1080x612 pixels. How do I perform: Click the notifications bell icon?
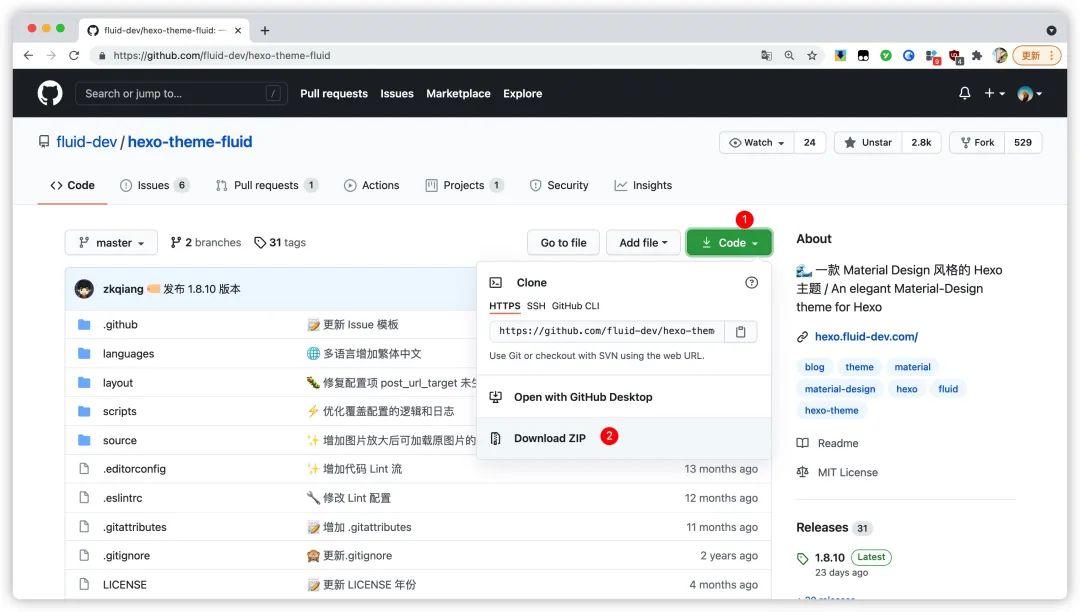click(x=964, y=93)
